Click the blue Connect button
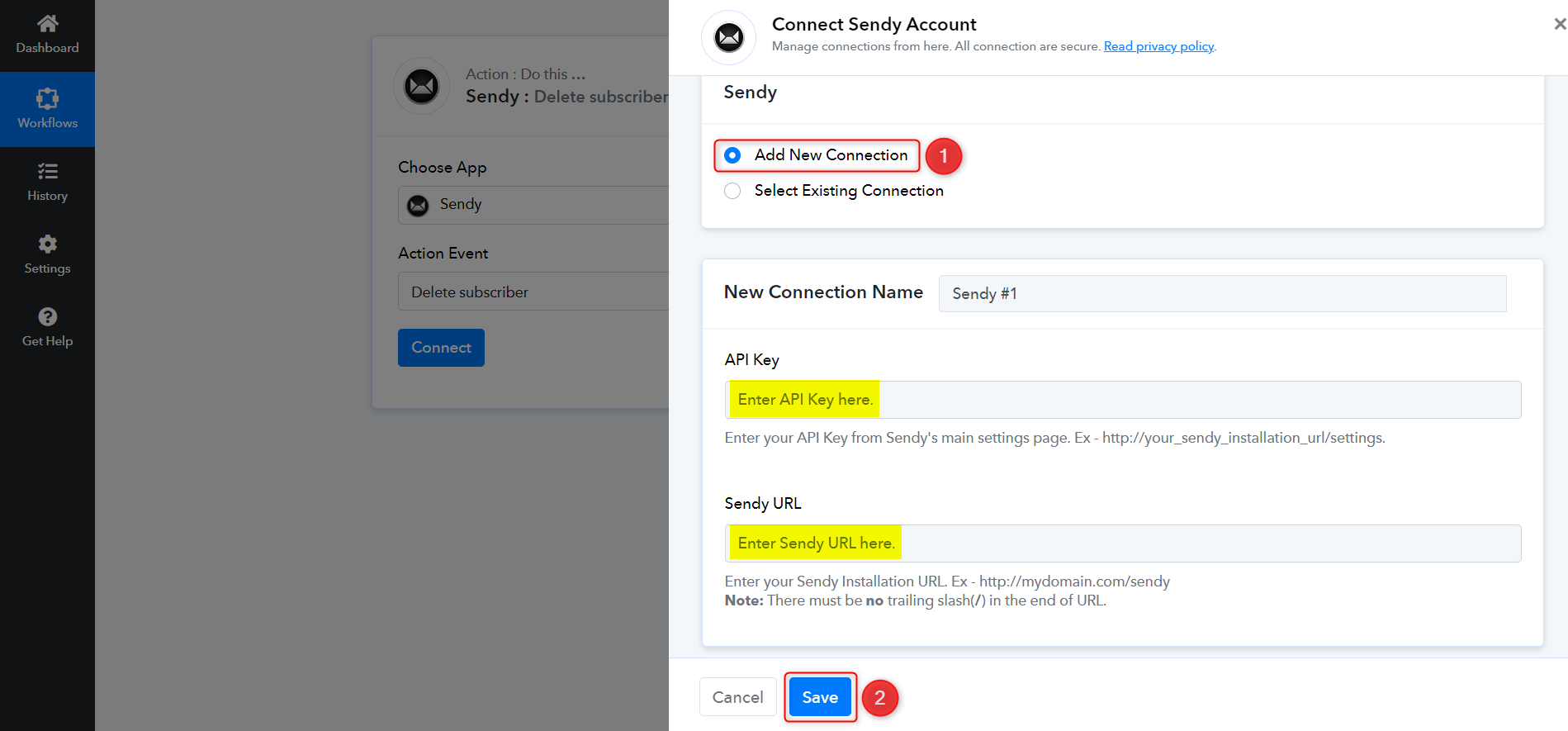 click(x=441, y=348)
